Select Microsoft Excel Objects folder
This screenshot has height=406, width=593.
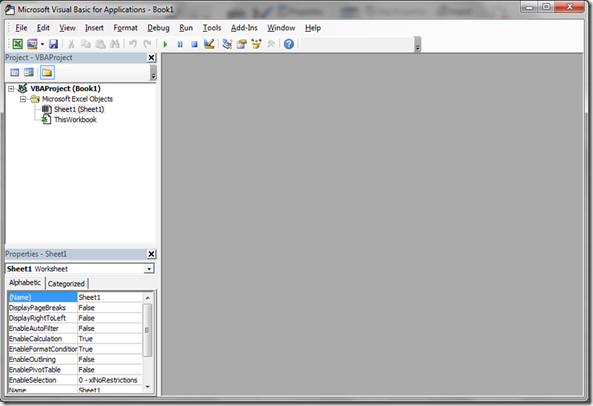pos(77,99)
